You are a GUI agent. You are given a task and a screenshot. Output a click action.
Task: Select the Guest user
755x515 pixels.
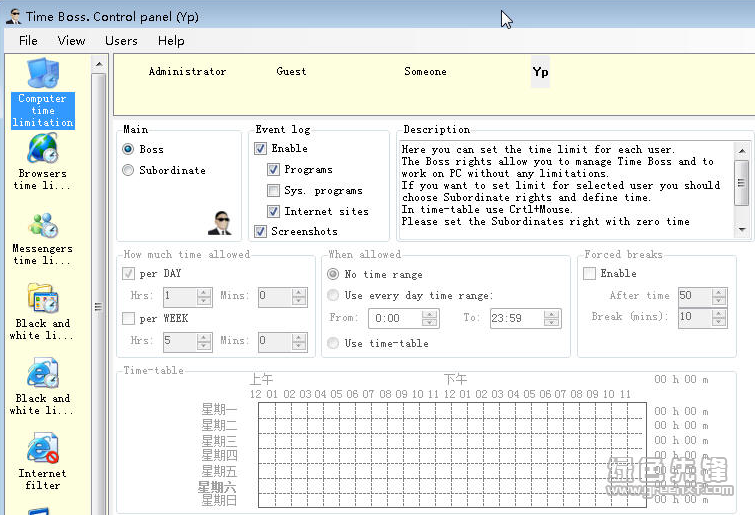click(x=291, y=71)
